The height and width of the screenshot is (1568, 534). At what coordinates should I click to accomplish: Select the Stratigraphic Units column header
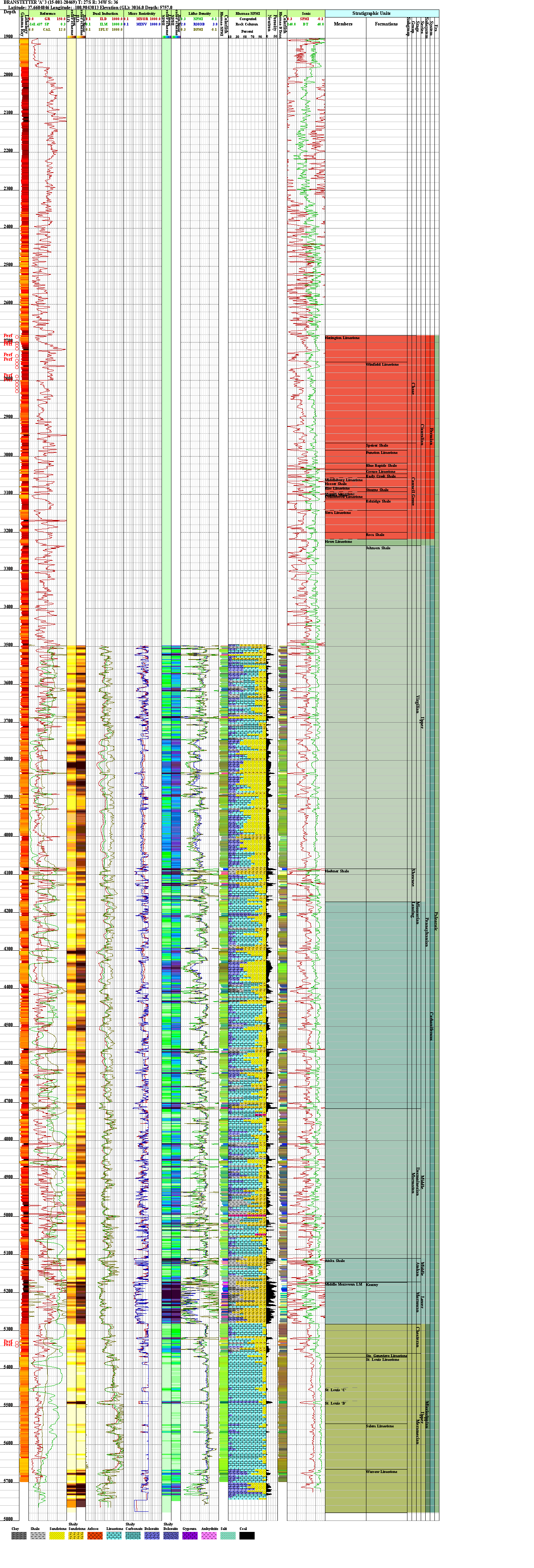tap(371, 13)
